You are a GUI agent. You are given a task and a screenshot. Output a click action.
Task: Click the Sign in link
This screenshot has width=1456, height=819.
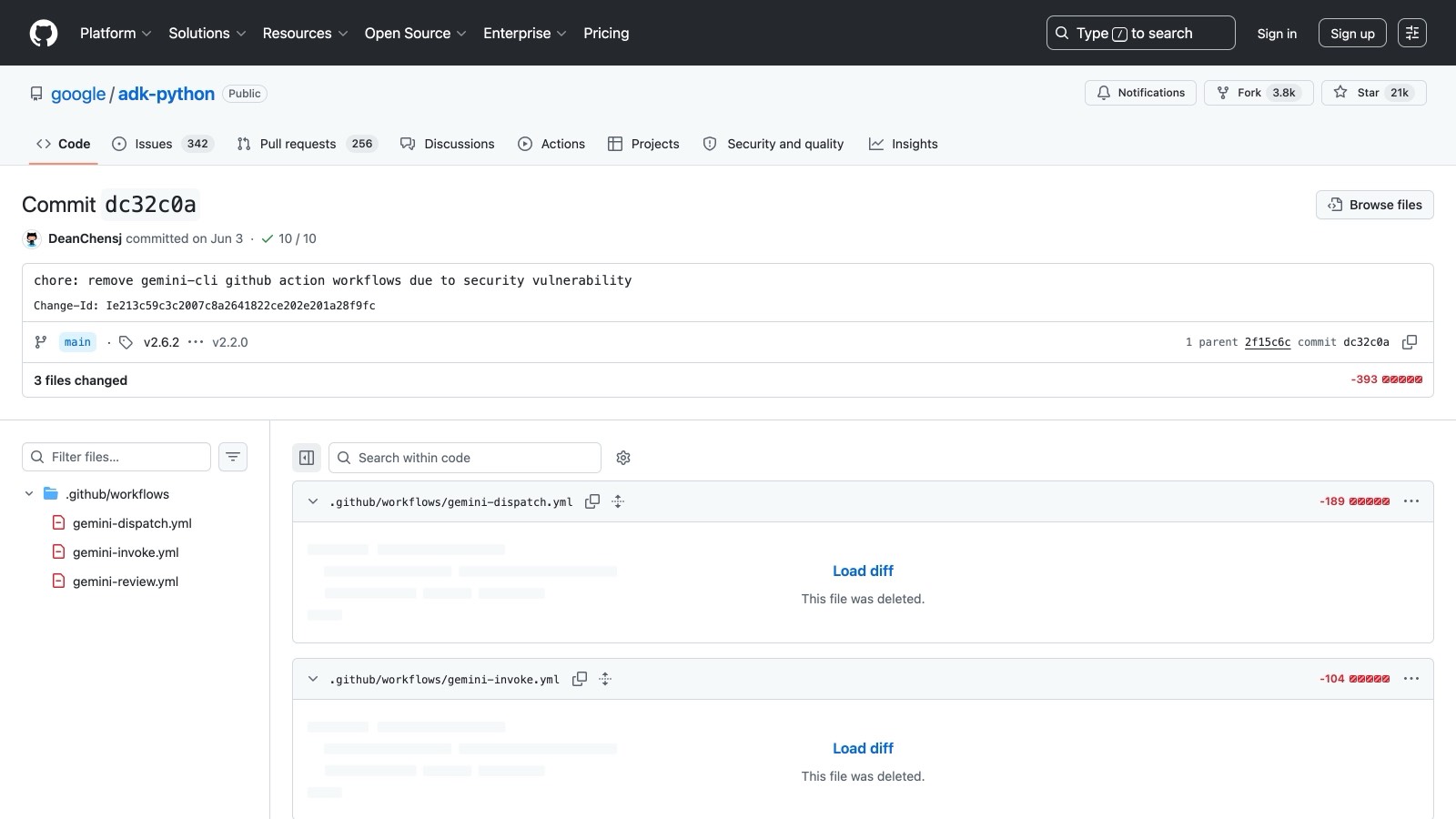point(1277,33)
